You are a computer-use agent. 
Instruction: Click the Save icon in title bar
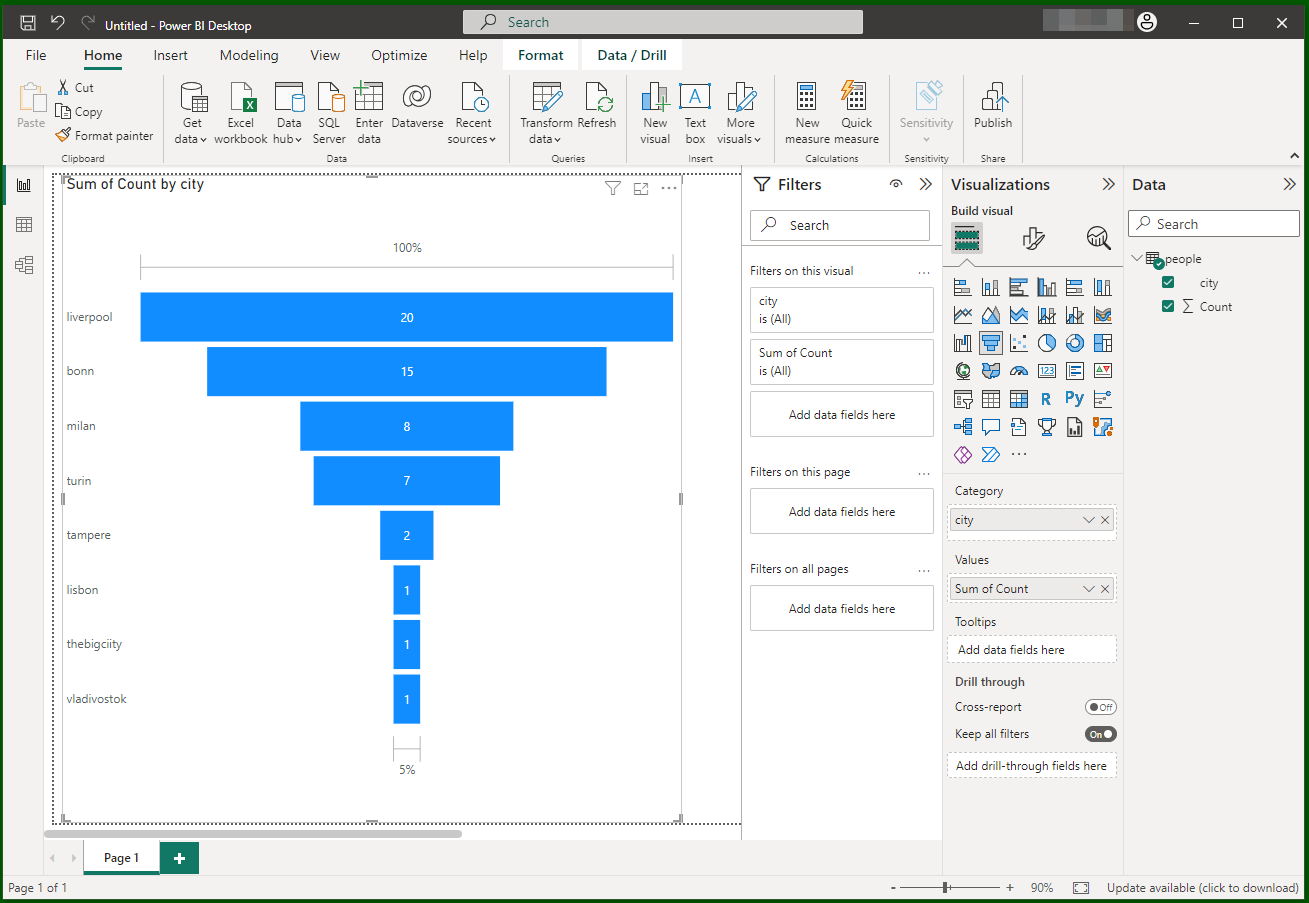tap(28, 23)
